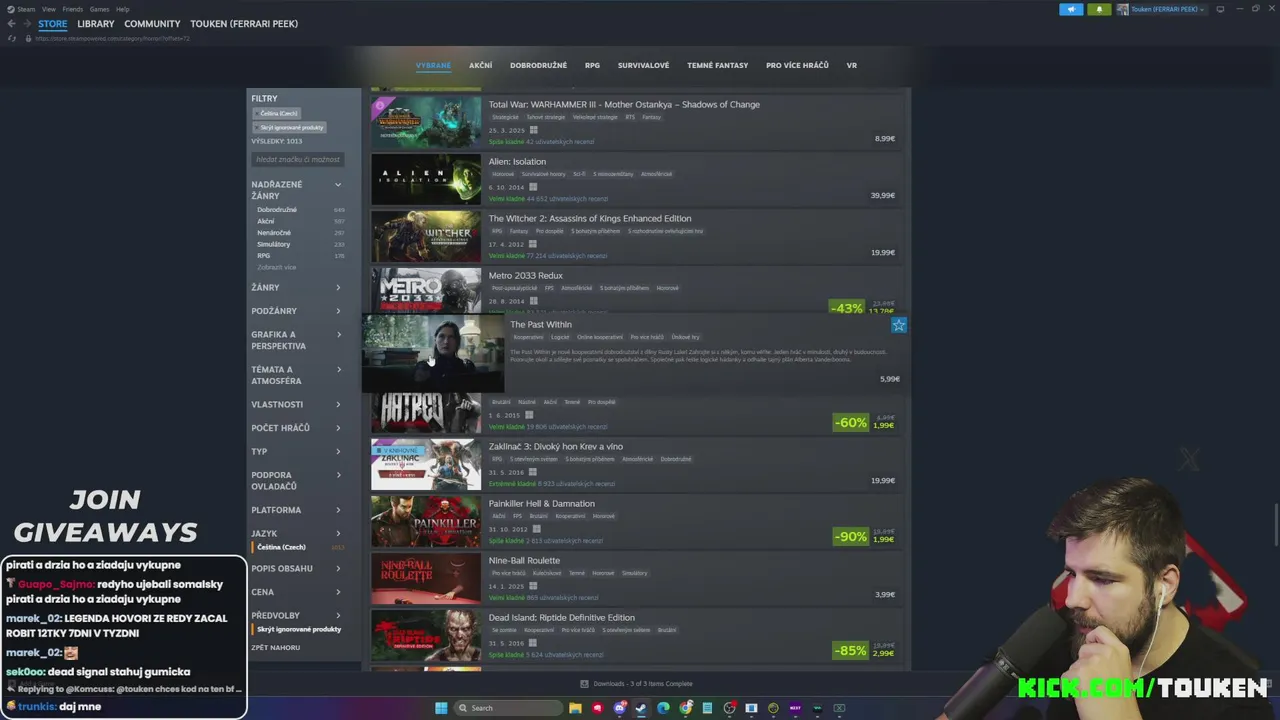Open Google Chrome from taskbar
Screen dimensions: 1280x720
click(685, 708)
